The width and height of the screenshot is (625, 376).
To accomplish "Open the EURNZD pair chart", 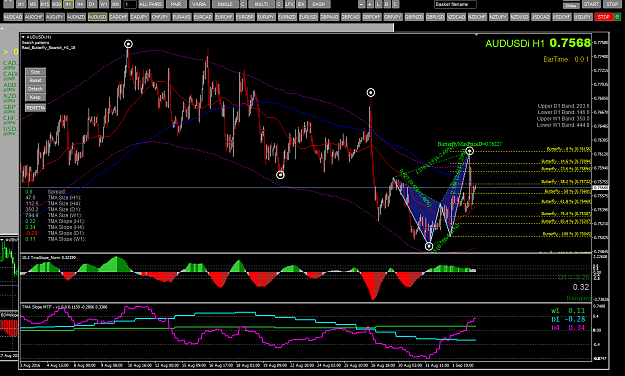I will pos(287,17).
